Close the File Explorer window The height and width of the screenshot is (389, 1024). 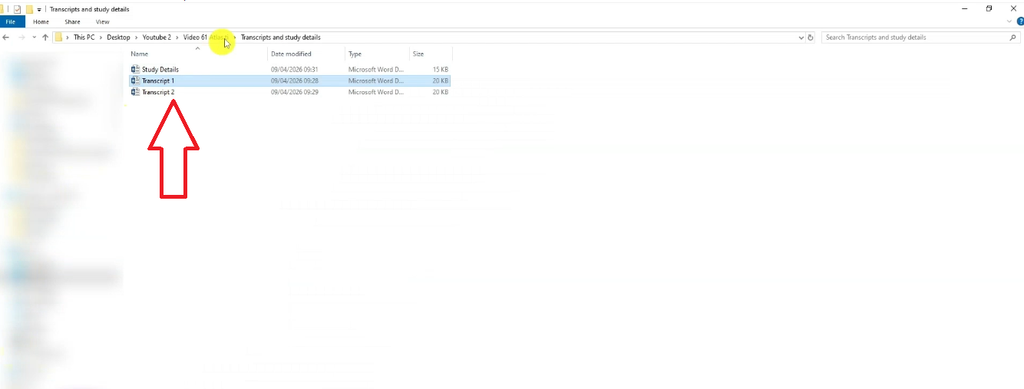(1014, 8)
